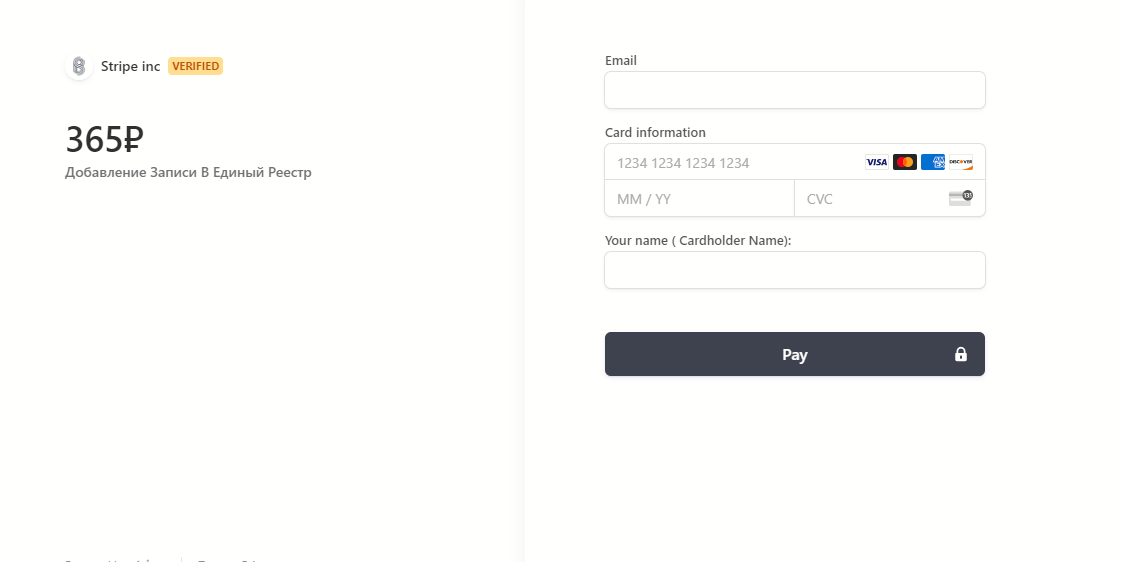Click the Stripe inc merchant logo

79,67
